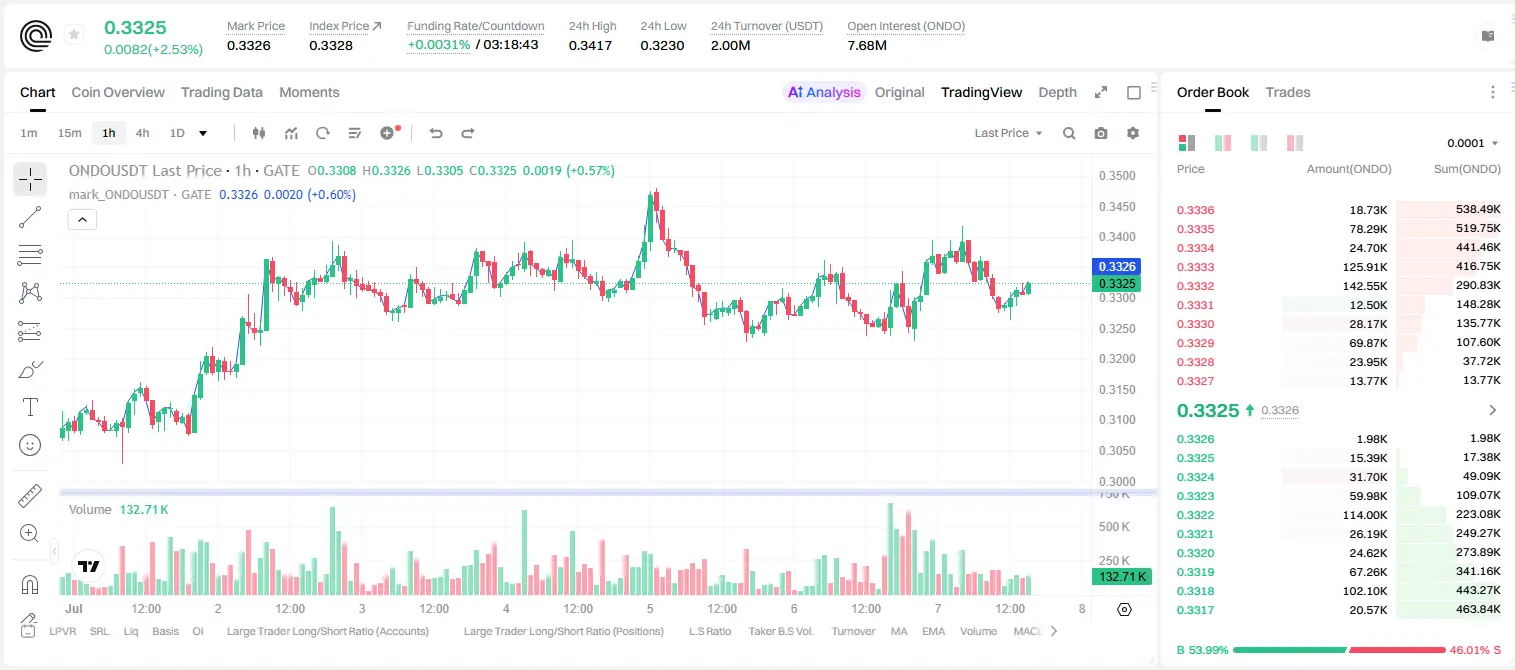Viewport: 1515px width, 670px height.
Task: Open chart settings gear icon
Action: (x=1133, y=133)
